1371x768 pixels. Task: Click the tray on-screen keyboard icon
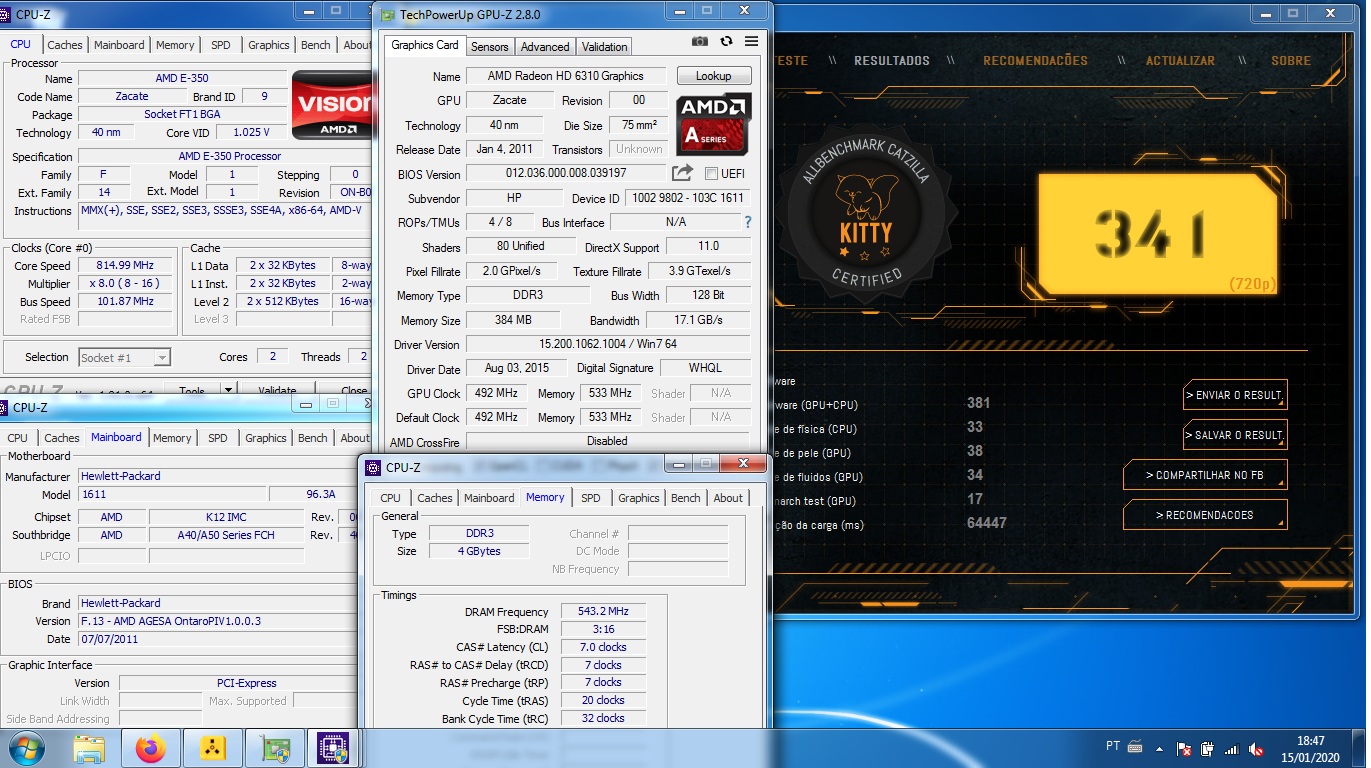[1135, 747]
